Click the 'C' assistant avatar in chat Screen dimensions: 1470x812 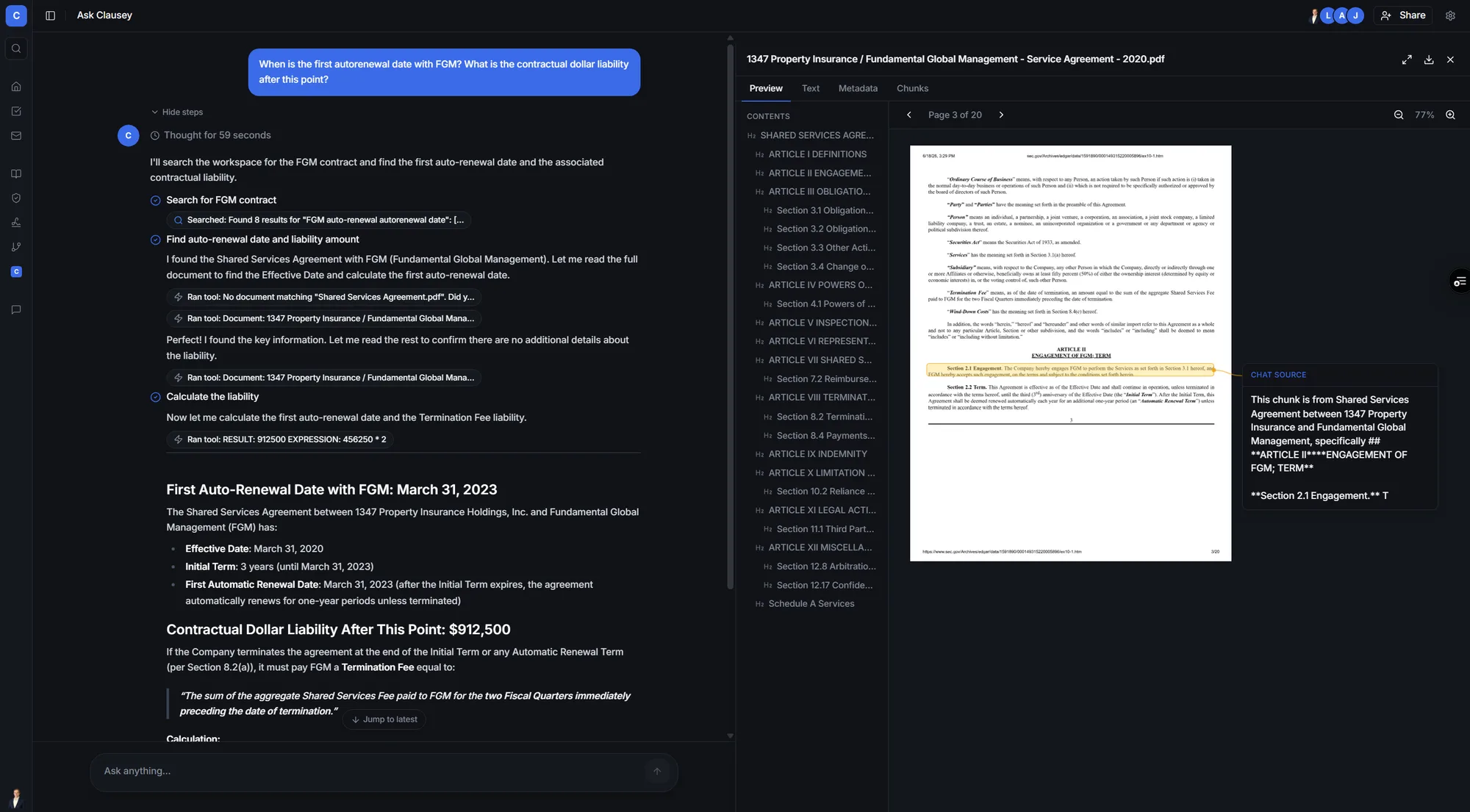(129, 135)
